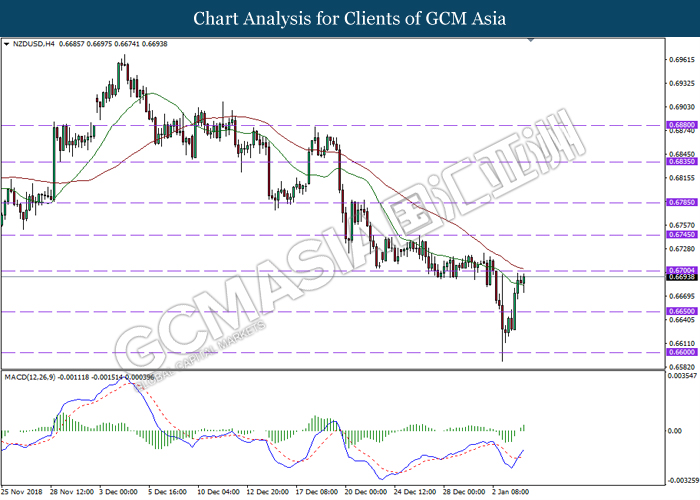Click the 0.66695 price axis value

682,296
